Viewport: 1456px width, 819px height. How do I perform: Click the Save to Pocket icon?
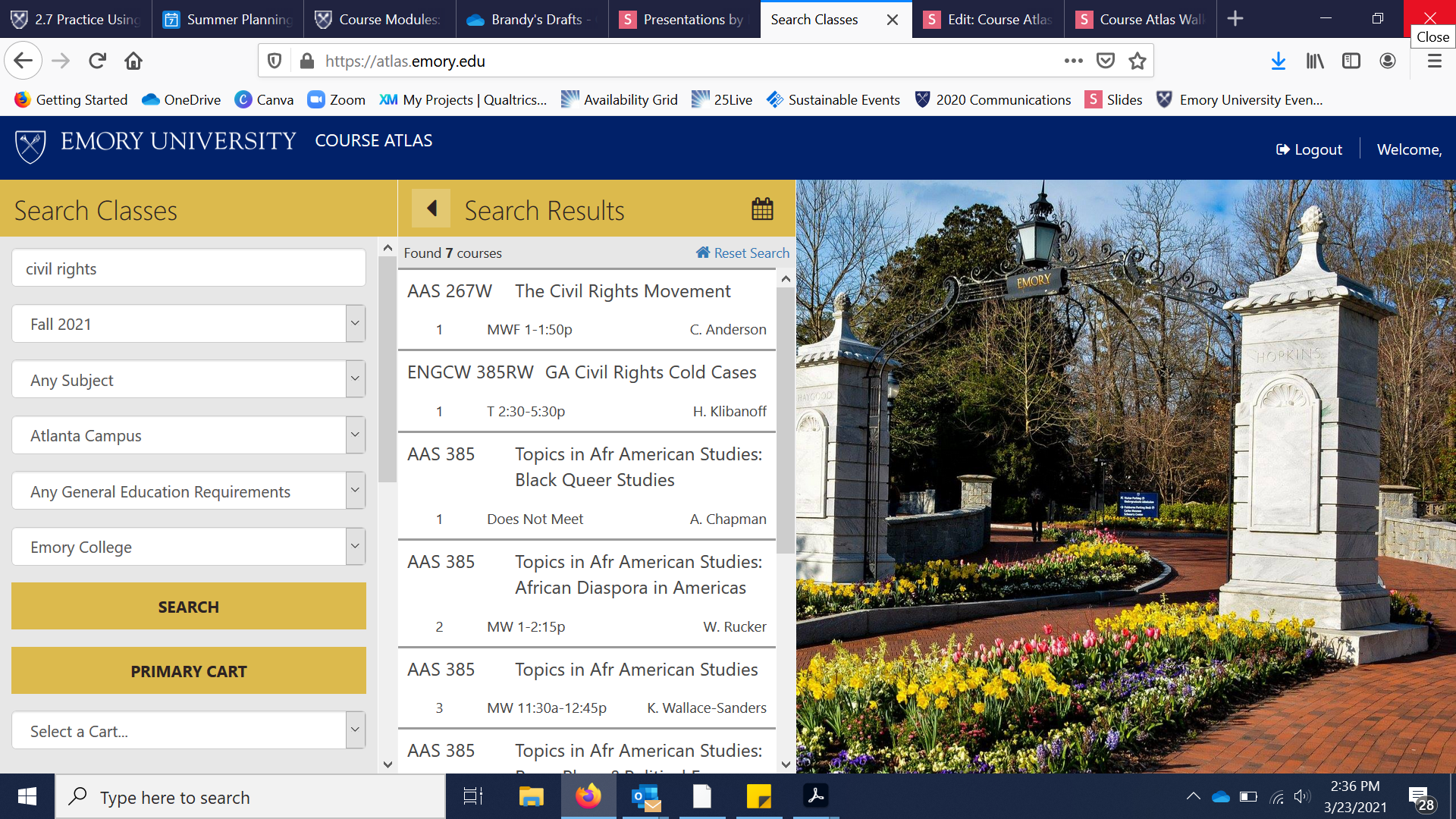click(x=1106, y=61)
